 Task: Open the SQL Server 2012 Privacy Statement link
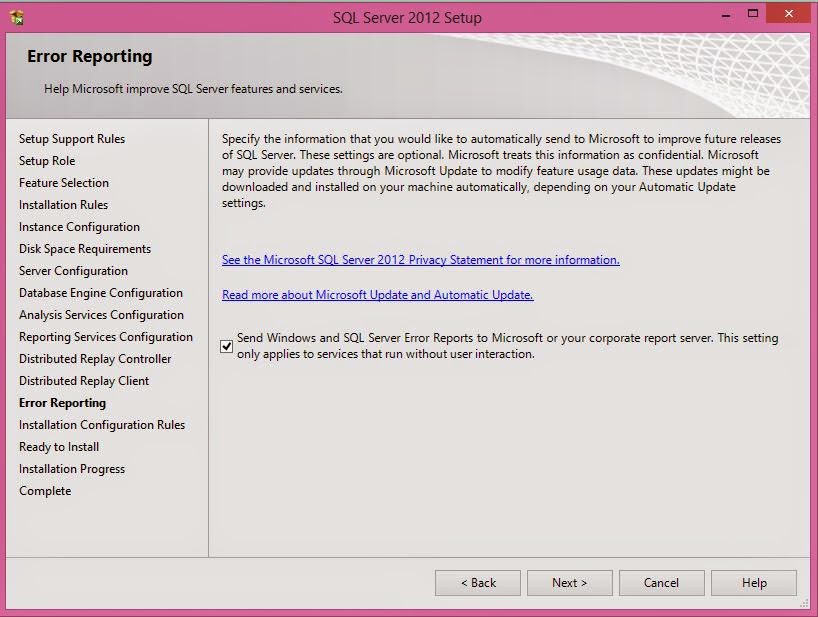420,260
